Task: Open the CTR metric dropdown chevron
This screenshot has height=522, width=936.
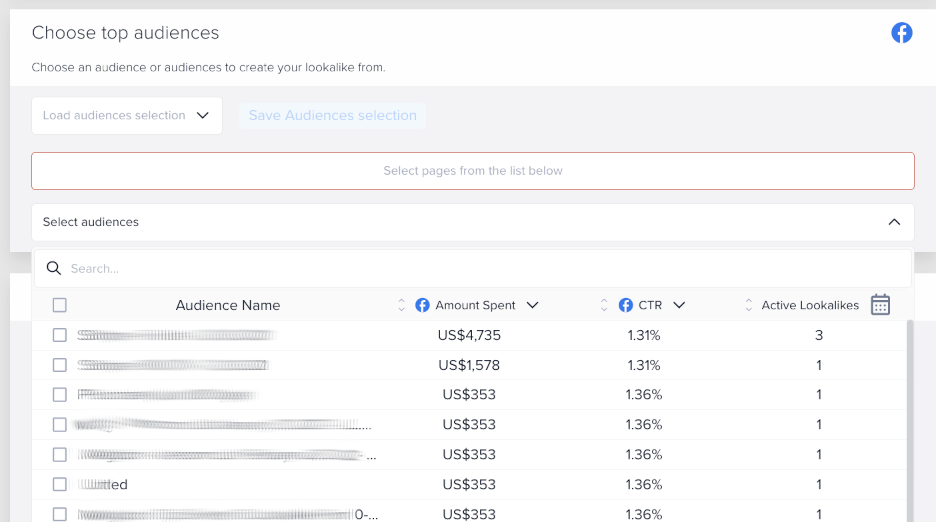Action: tap(679, 305)
